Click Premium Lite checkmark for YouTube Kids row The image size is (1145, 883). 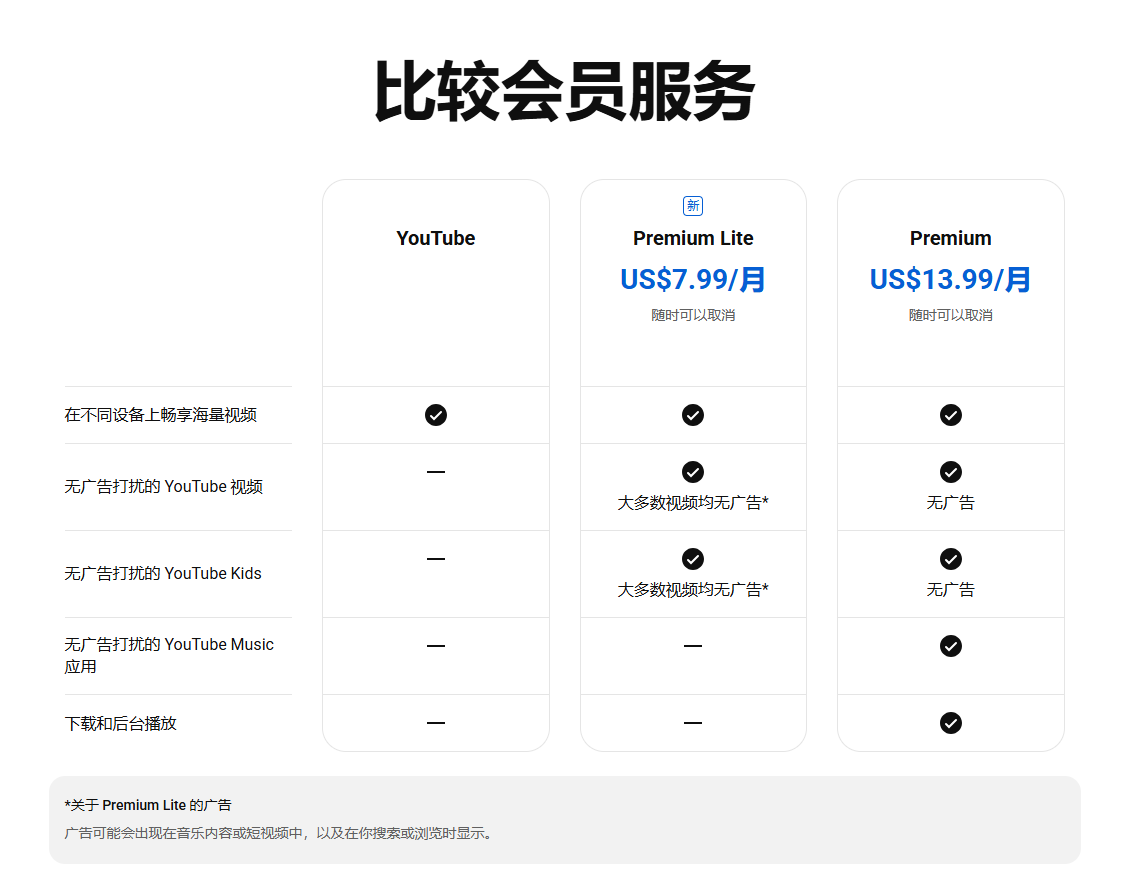pos(693,559)
